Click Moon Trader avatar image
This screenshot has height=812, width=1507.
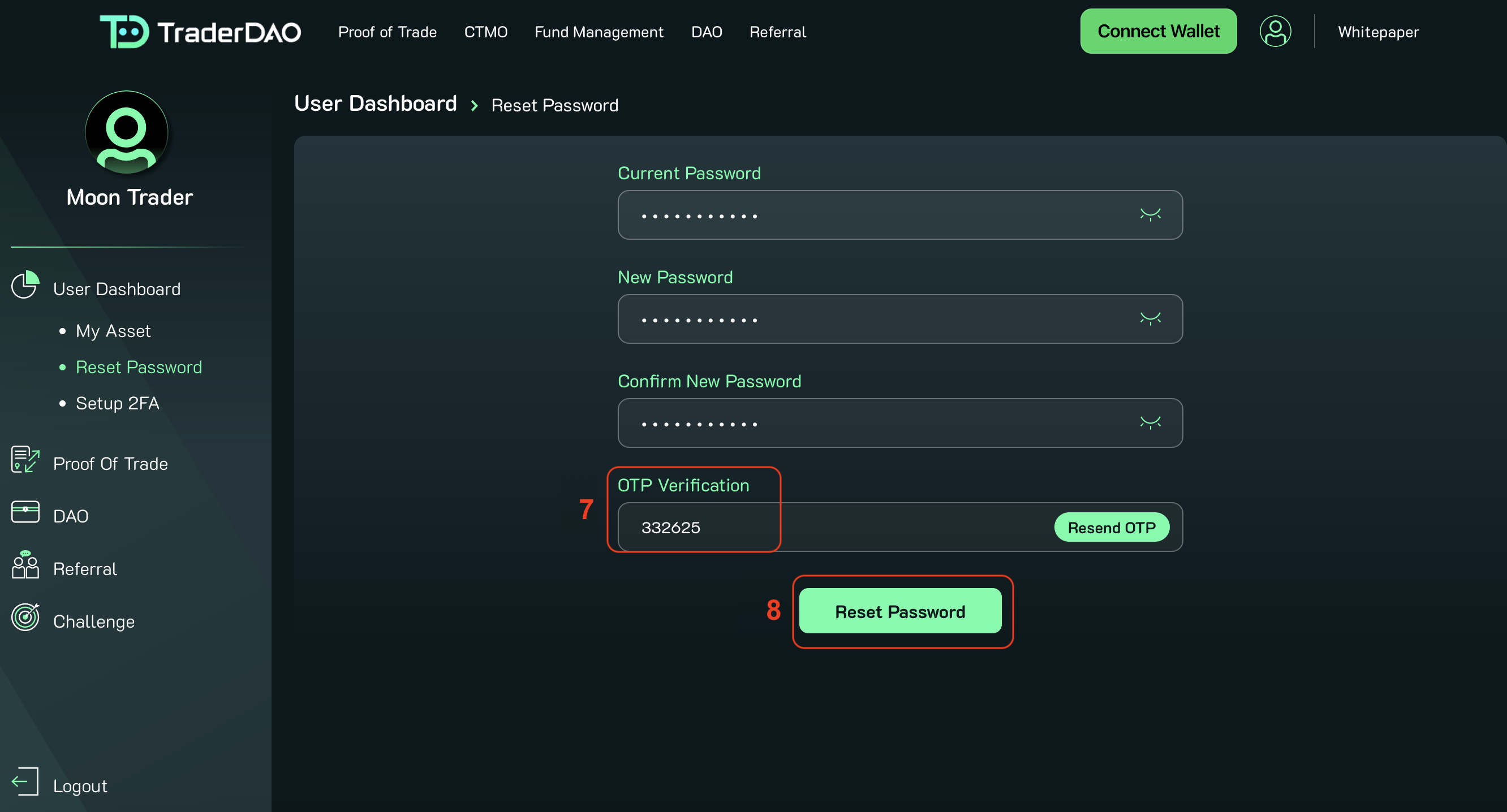(126, 133)
